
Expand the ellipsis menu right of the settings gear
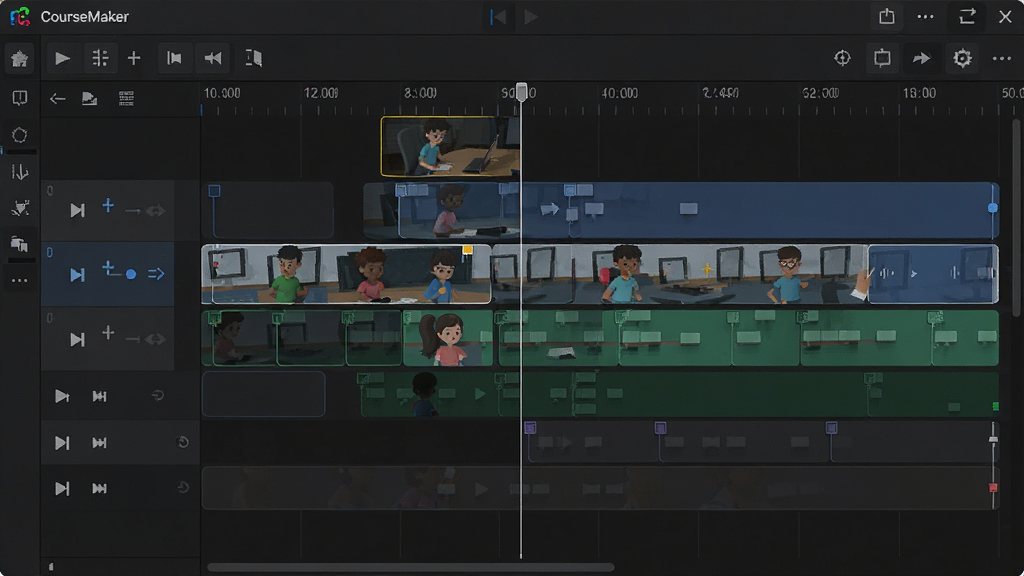coord(1002,58)
